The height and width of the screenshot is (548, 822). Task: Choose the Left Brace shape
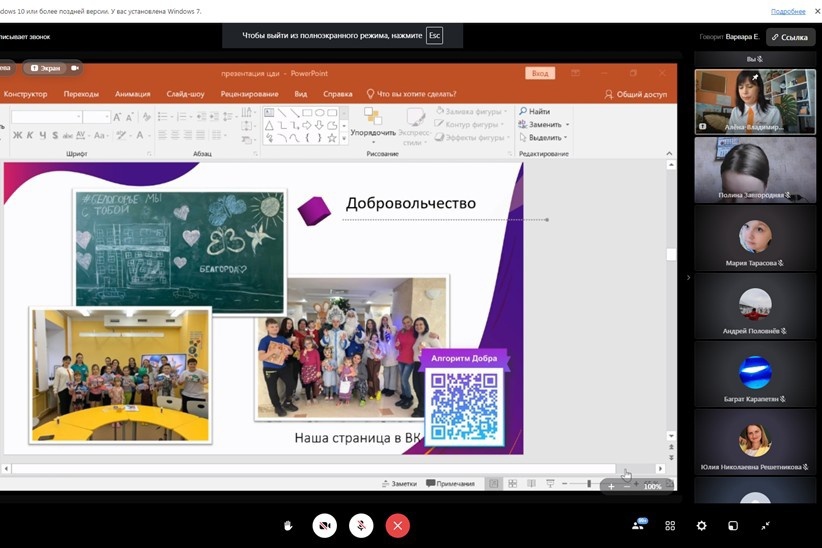(307, 138)
